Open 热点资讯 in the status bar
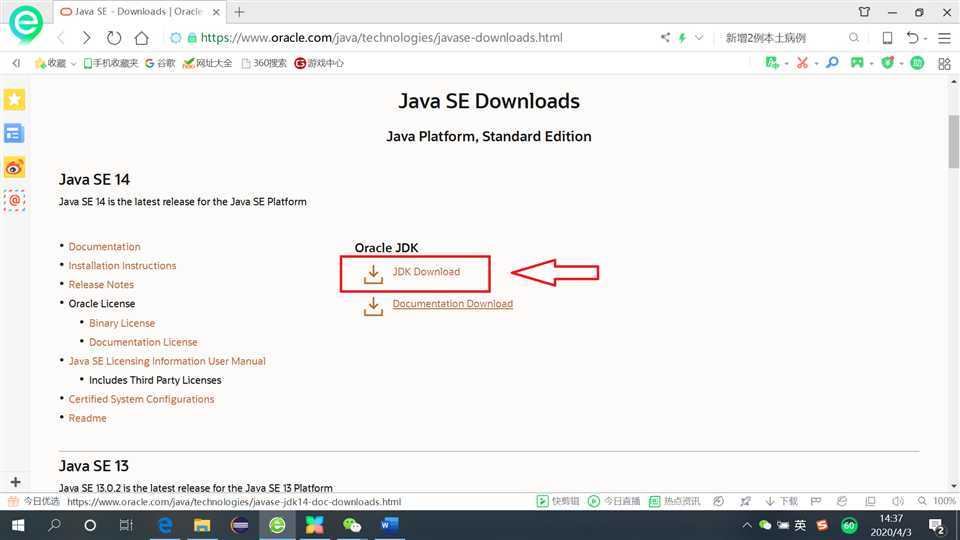 tap(675, 501)
